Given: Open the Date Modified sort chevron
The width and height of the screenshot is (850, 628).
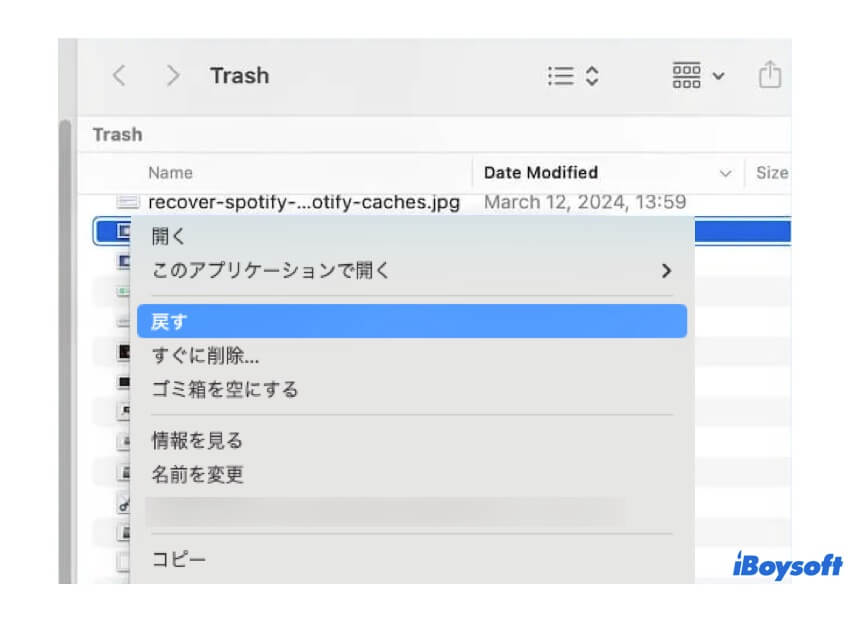Looking at the screenshot, I should (x=727, y=172).
